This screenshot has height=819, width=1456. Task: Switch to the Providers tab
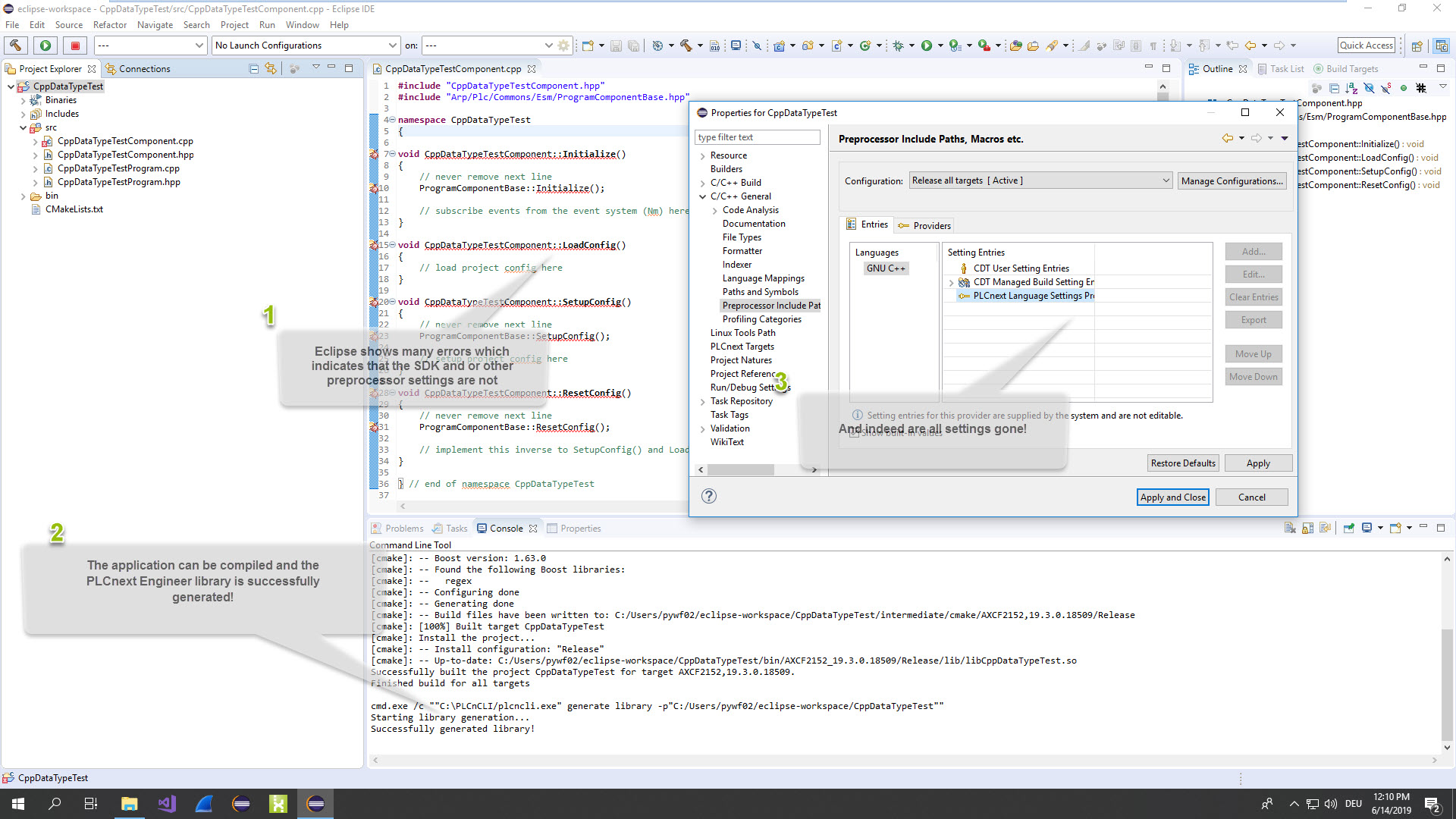tap(924, 225)
